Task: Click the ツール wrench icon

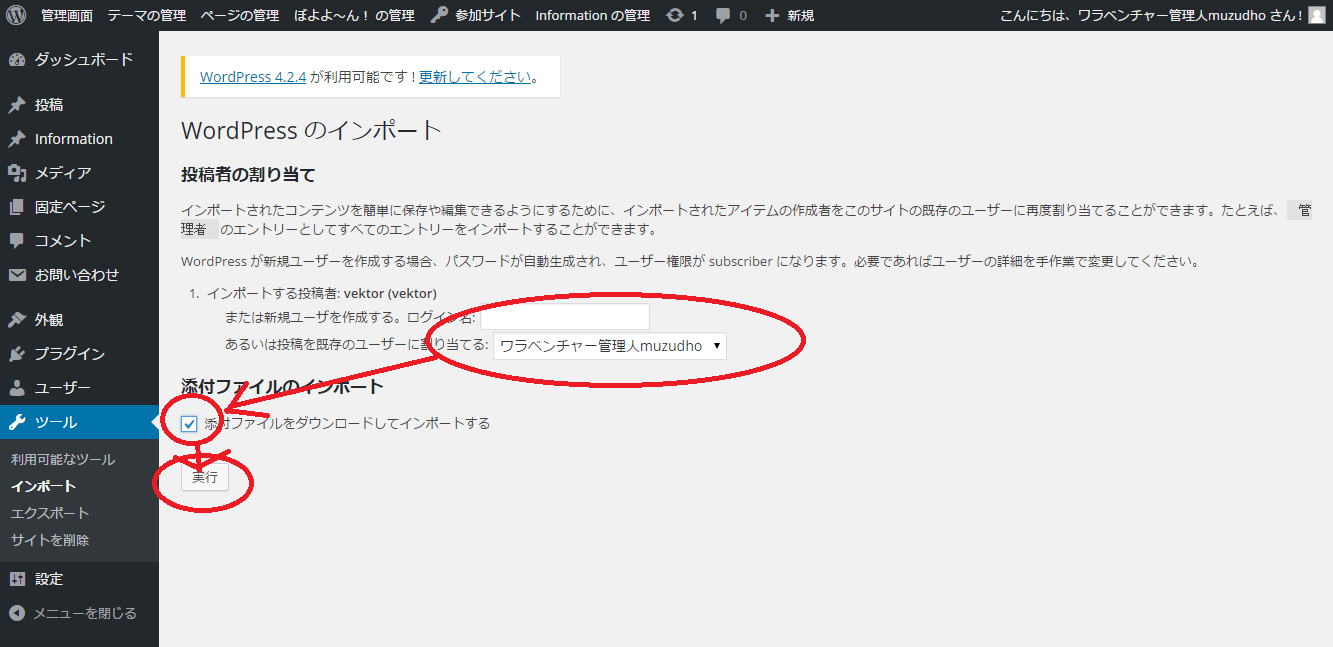Action: pos(16,422)
